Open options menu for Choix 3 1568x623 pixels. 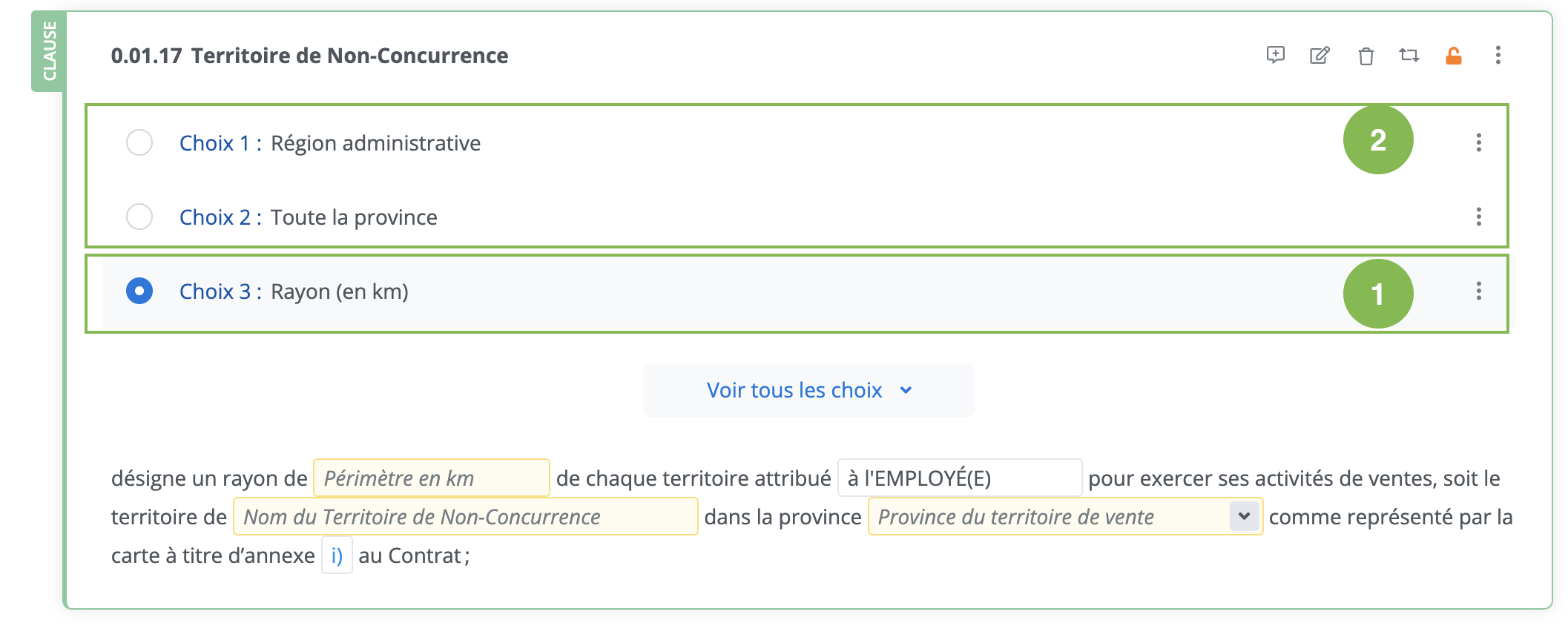[x=1479, y=291]
